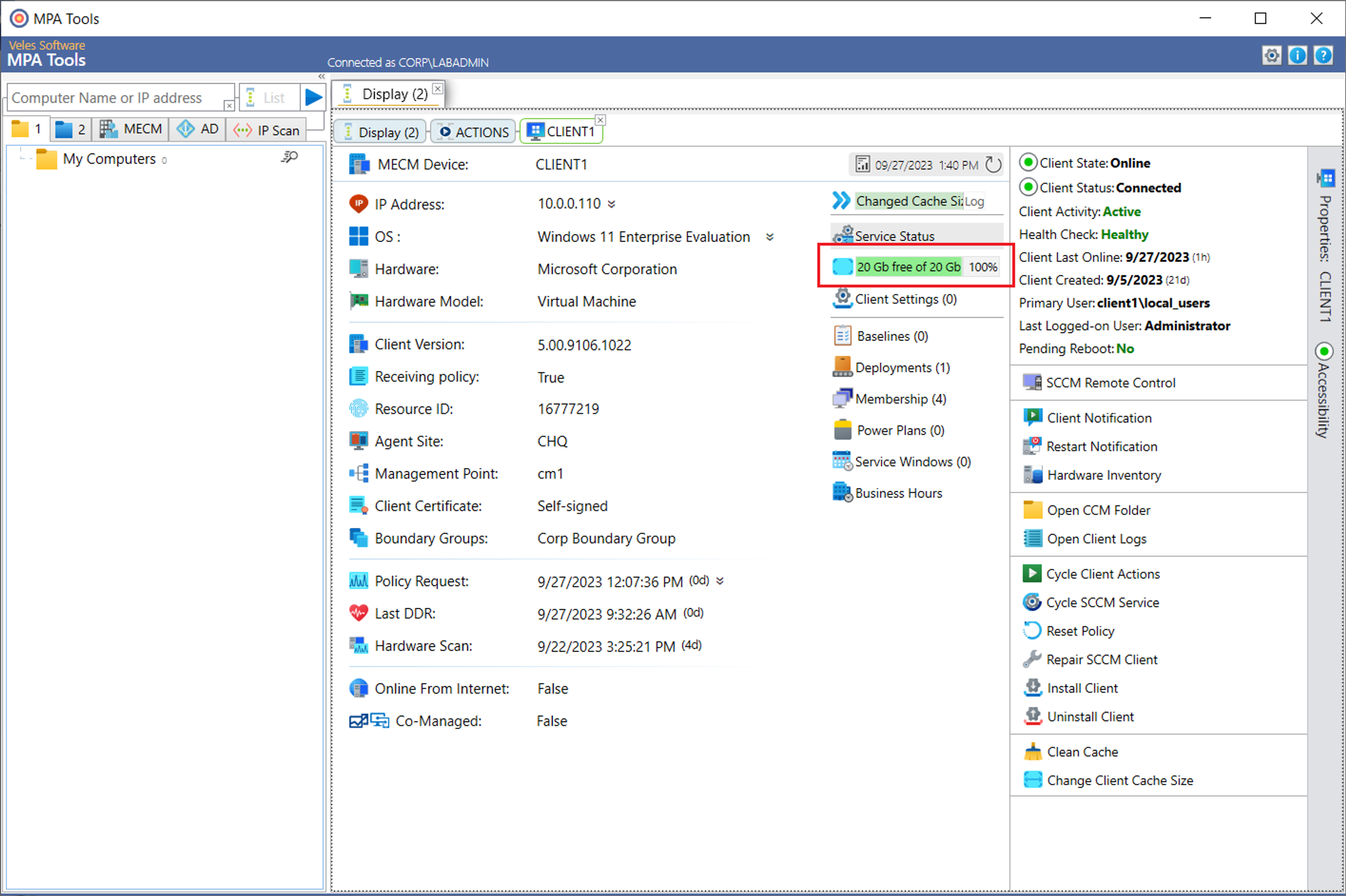The width and height of the screenshot is (1346, 896).
Task: Open Service Windows (0)
Action: click(x=902, y=462)
